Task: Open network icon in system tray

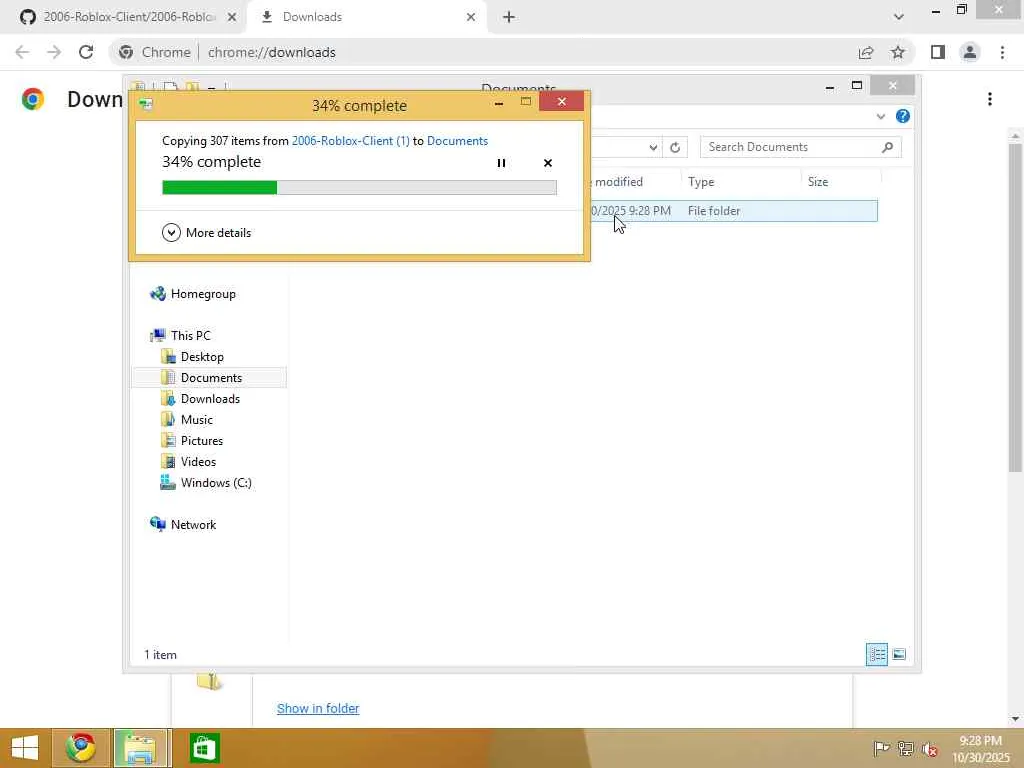Action: (906, 748)
